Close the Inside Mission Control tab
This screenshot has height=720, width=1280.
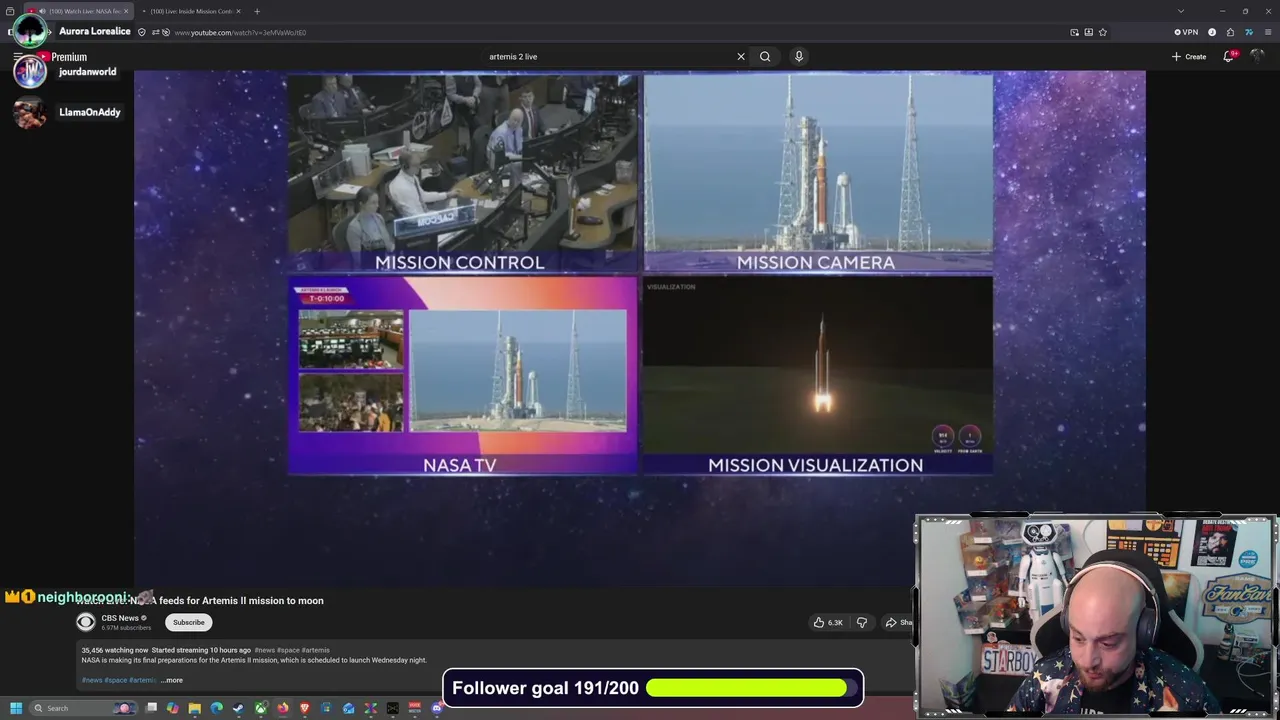(x=238, y=11)
